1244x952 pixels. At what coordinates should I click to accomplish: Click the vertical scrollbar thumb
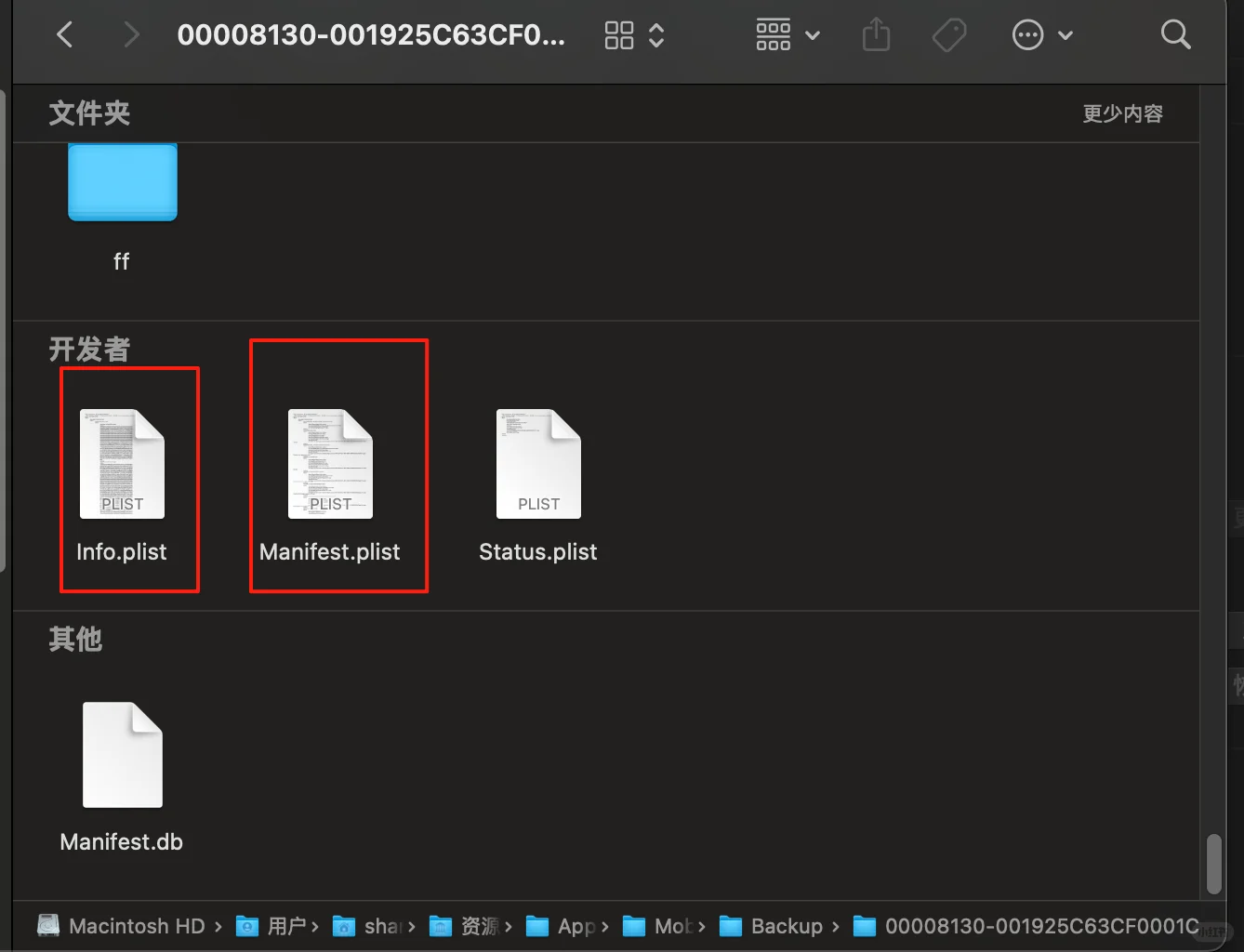[1213, 864]
